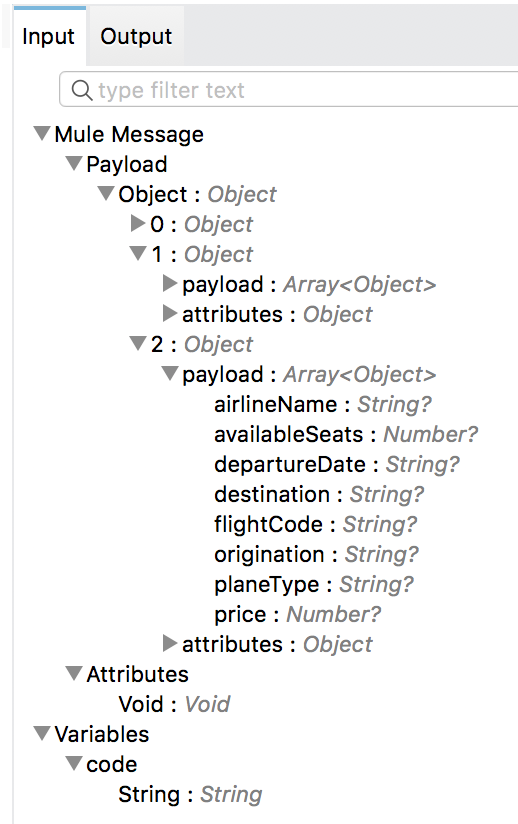Collapse the Payload tree node
This screenshot has height=824, width=518.
[x=74, y=163]
